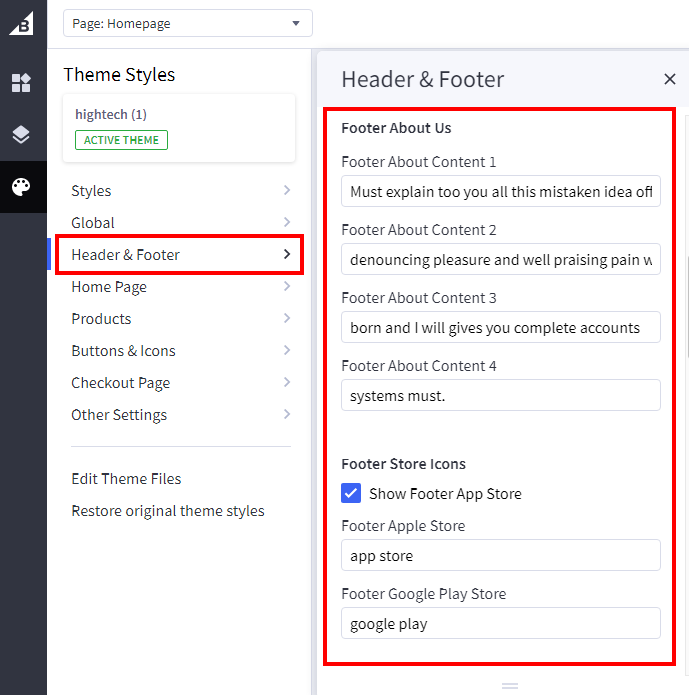Click the Footer Google Play Store field
The width and height of the screenshot is (689, 695).
click(x=500, y=624)
